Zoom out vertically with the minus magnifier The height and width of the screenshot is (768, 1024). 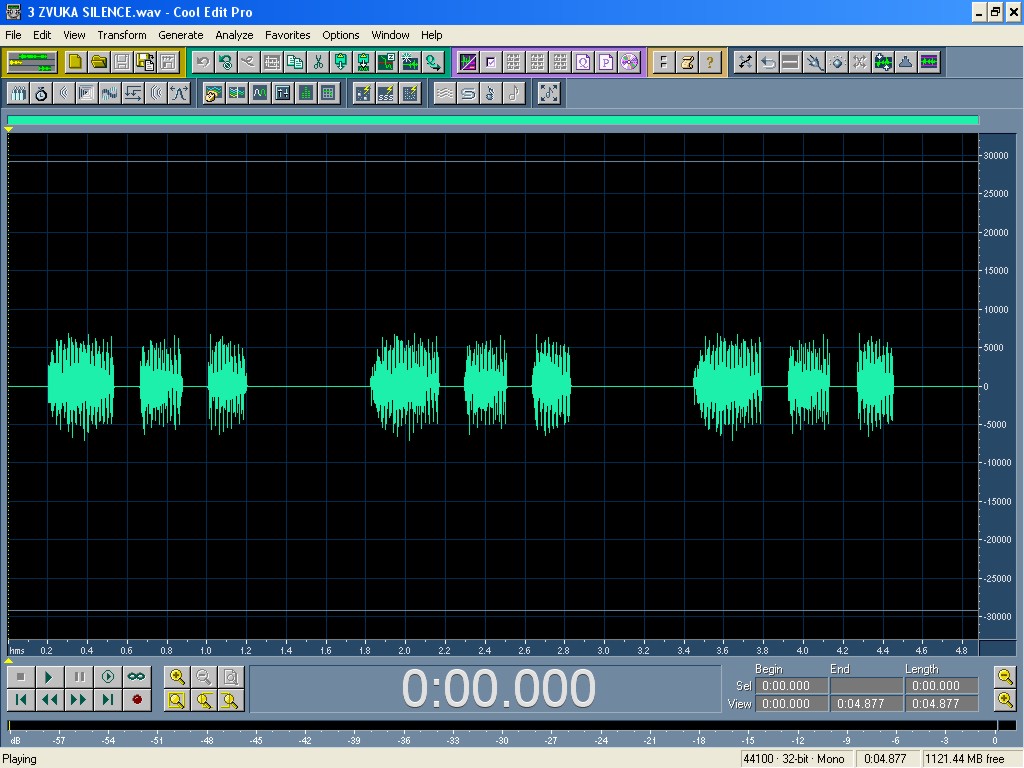tap(1005, 677)
